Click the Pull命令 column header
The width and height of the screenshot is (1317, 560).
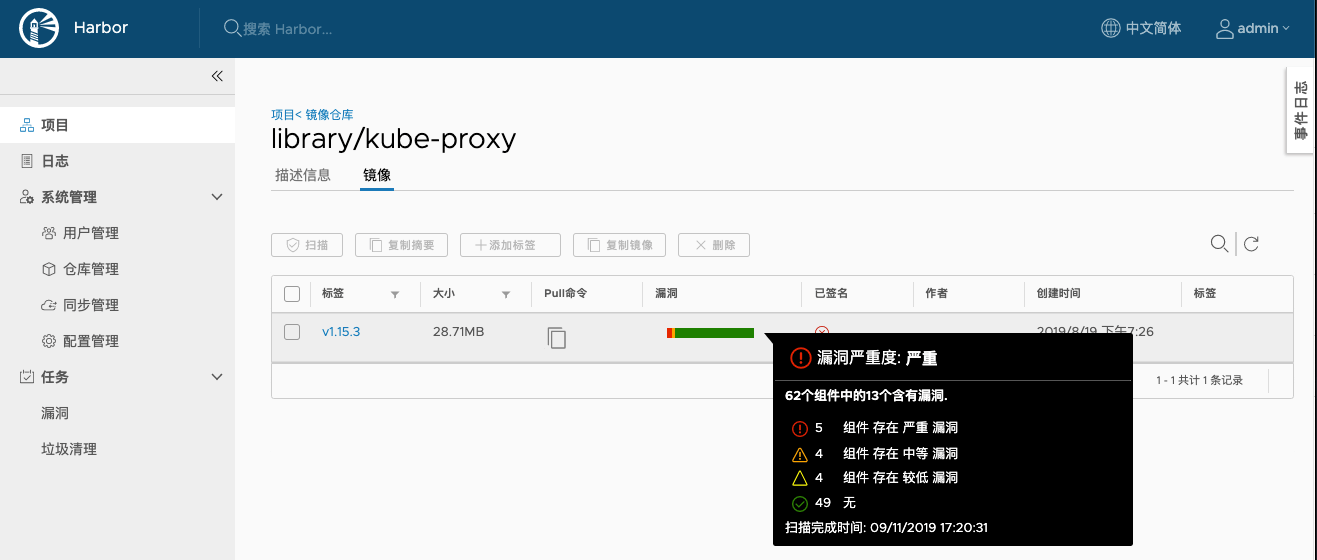pos(565,294)
